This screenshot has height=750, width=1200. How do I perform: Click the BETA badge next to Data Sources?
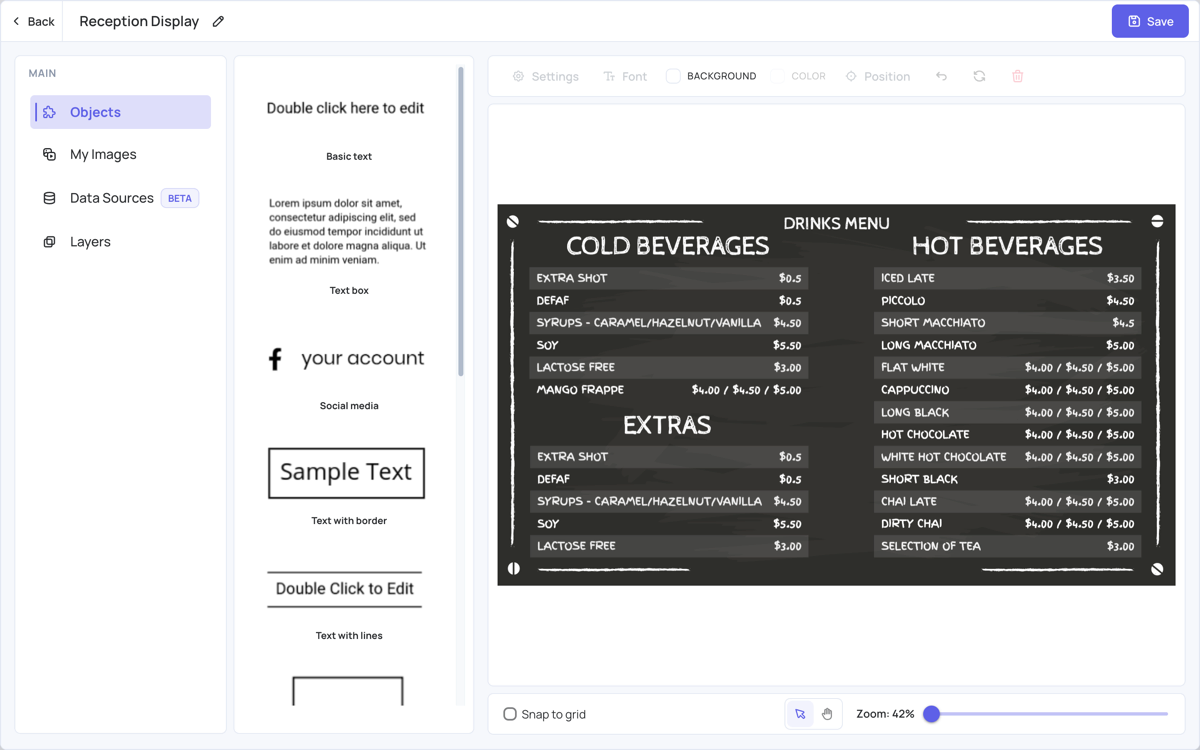click(x=180, y=198)
